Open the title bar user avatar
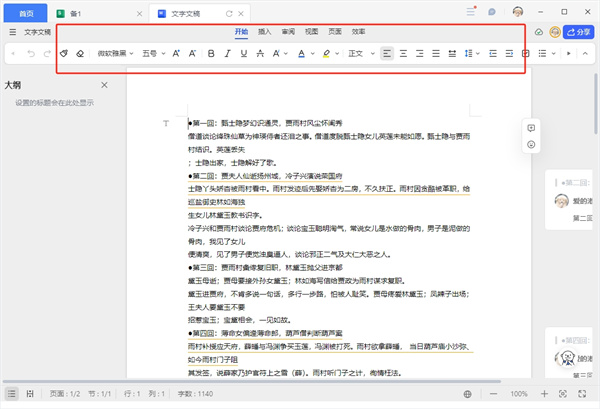Screen dimensions: 600x409 518,12
